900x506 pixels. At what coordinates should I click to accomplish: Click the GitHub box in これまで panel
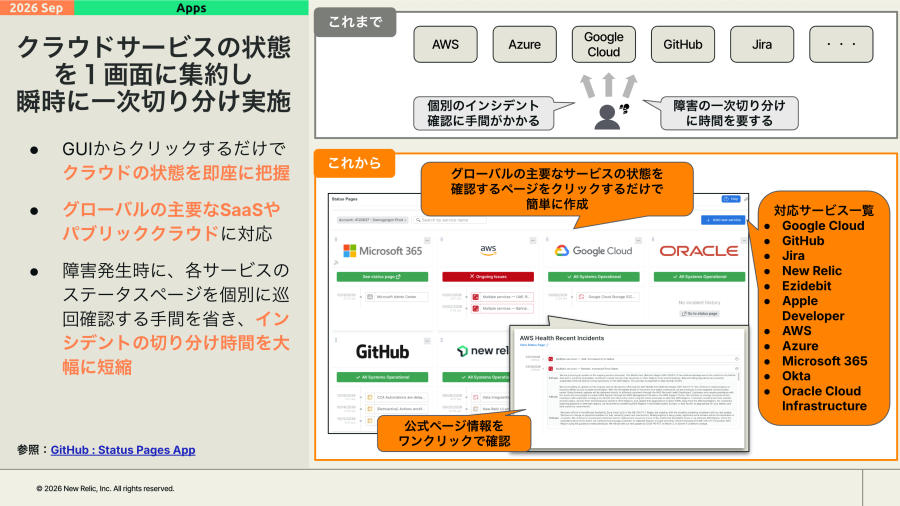[x=683, y=44]
